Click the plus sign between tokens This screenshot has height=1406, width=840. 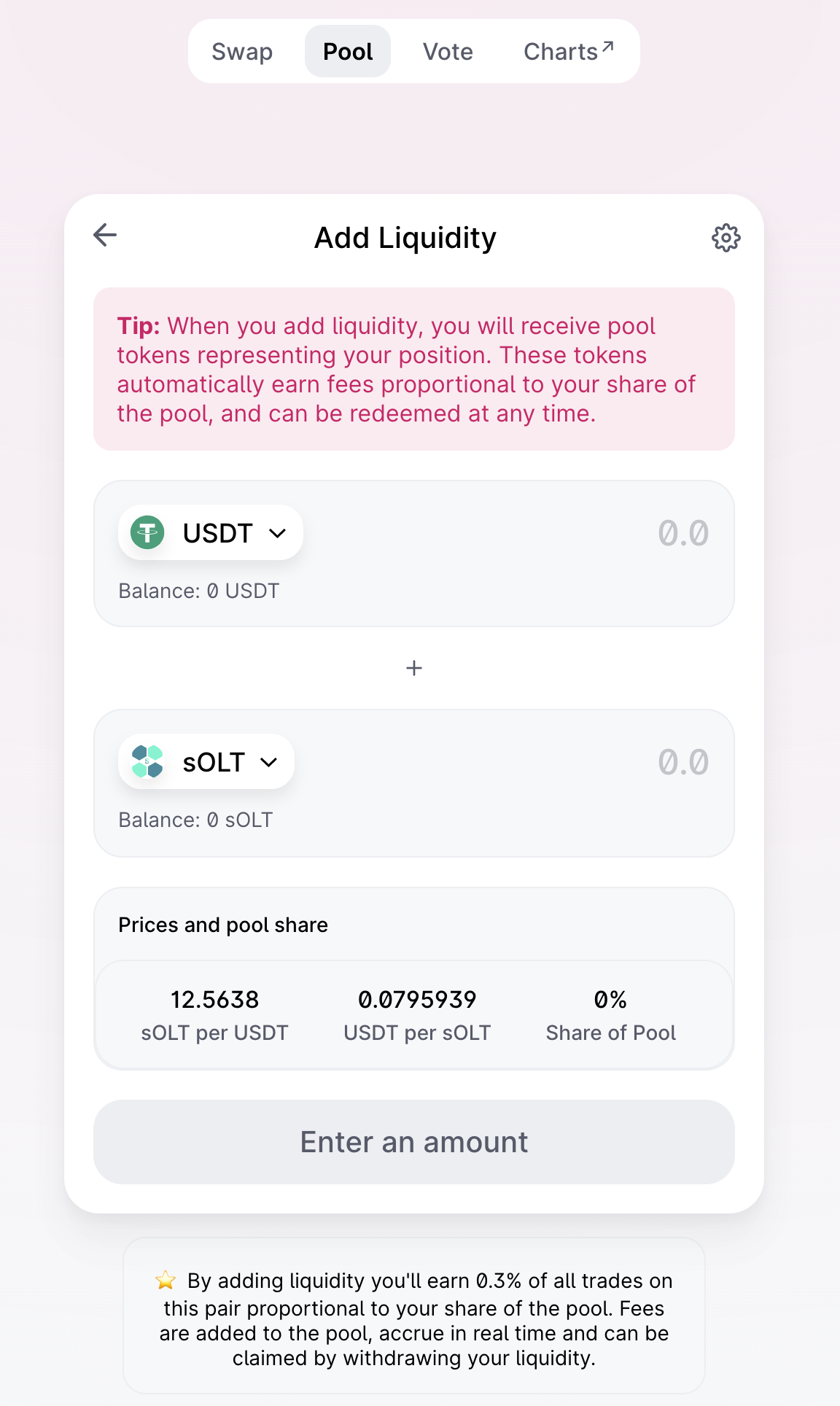click(414, 668)
